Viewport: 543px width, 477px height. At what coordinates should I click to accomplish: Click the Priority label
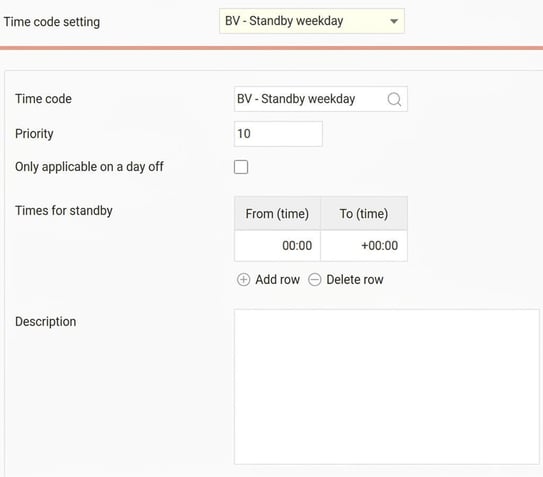pos(34,134)
